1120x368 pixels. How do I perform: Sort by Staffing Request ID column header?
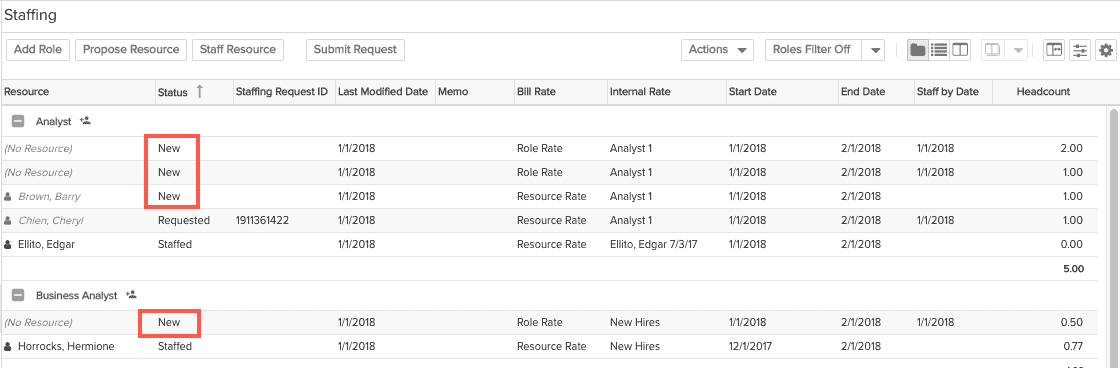coord(281,91)
